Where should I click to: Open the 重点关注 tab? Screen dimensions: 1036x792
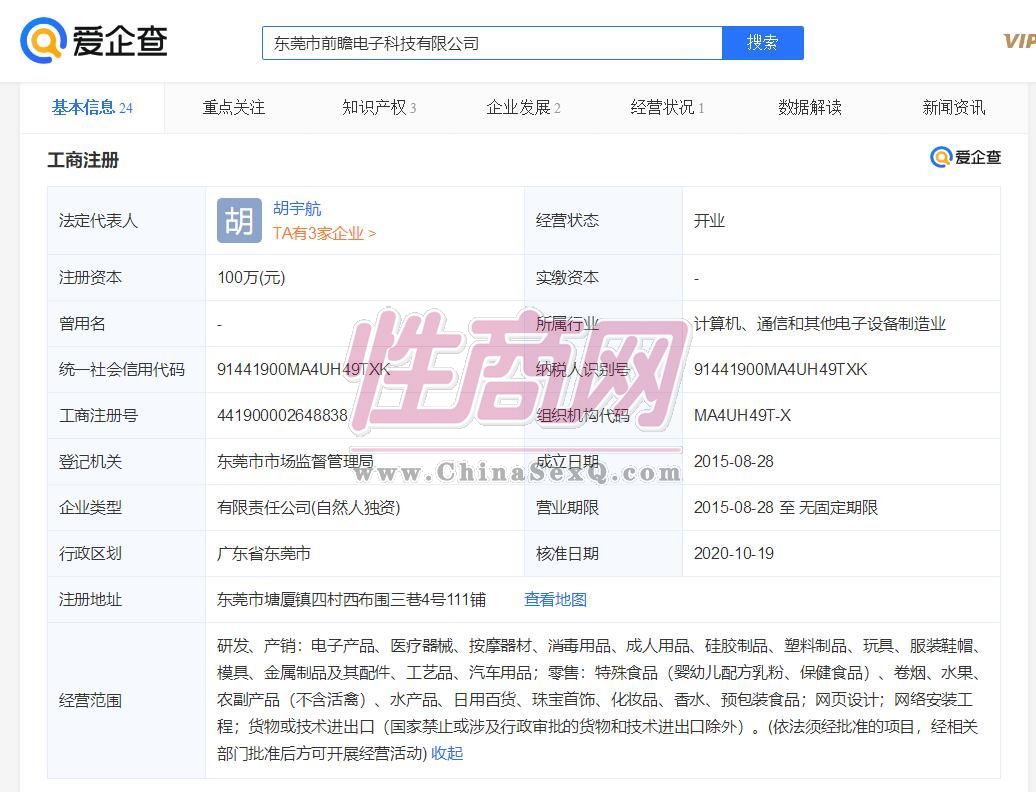(x=234, y=107)
